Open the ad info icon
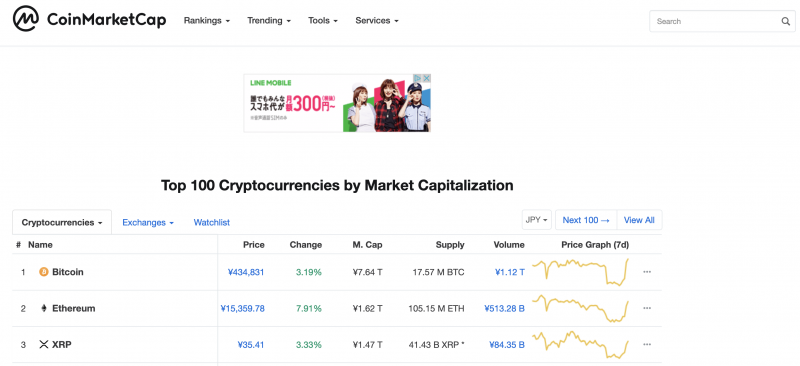Screen dimensions: 800x366 coord(417,78)
